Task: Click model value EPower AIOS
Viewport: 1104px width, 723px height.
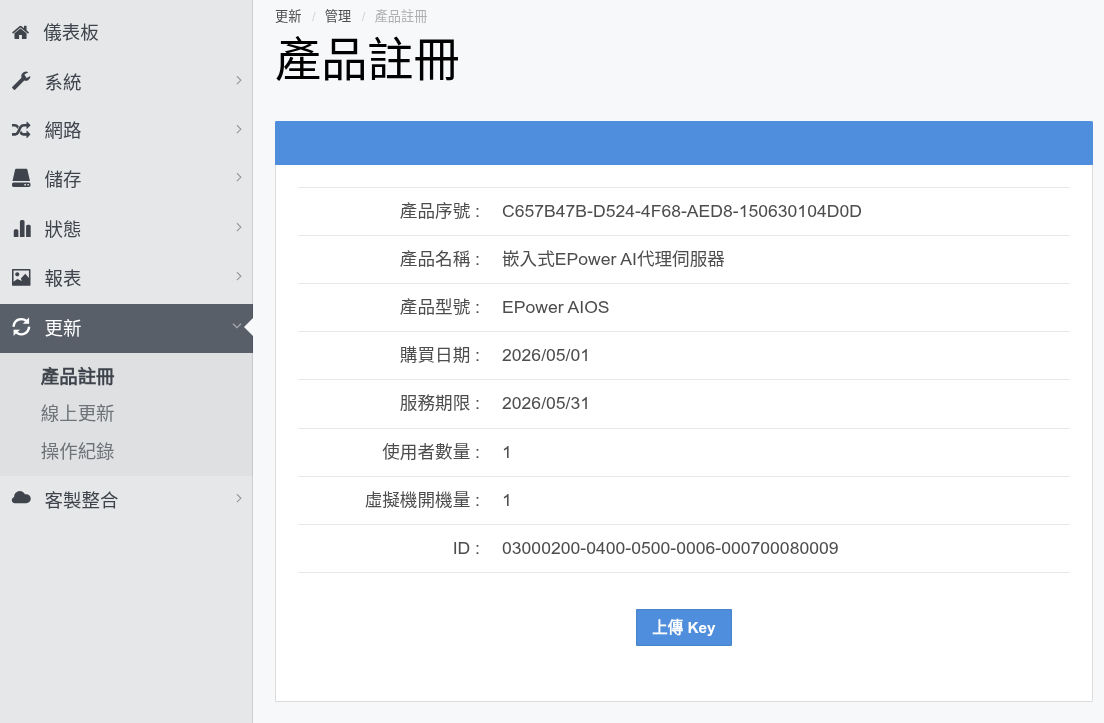Action: tap(556, 307)
